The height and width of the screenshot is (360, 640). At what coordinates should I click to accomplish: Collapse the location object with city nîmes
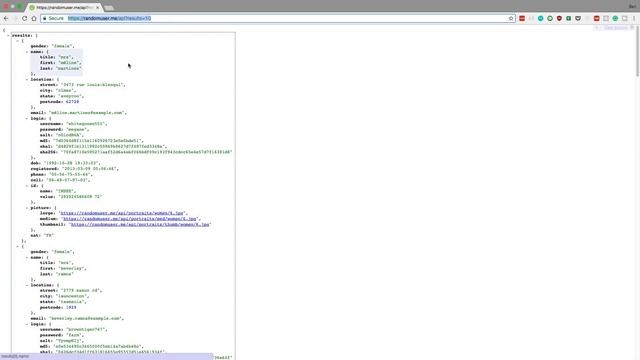pos(27,79)
